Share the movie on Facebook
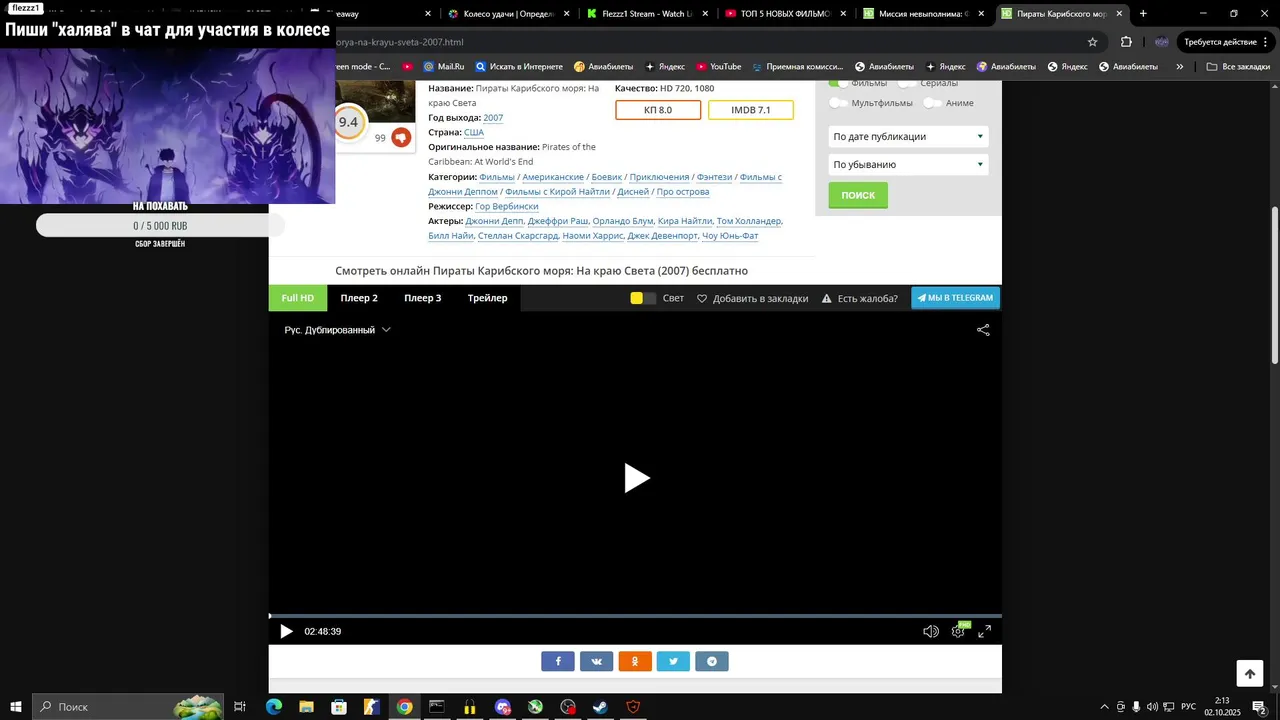This screenshot has width=1280, height=720. (x=558, y=661)
